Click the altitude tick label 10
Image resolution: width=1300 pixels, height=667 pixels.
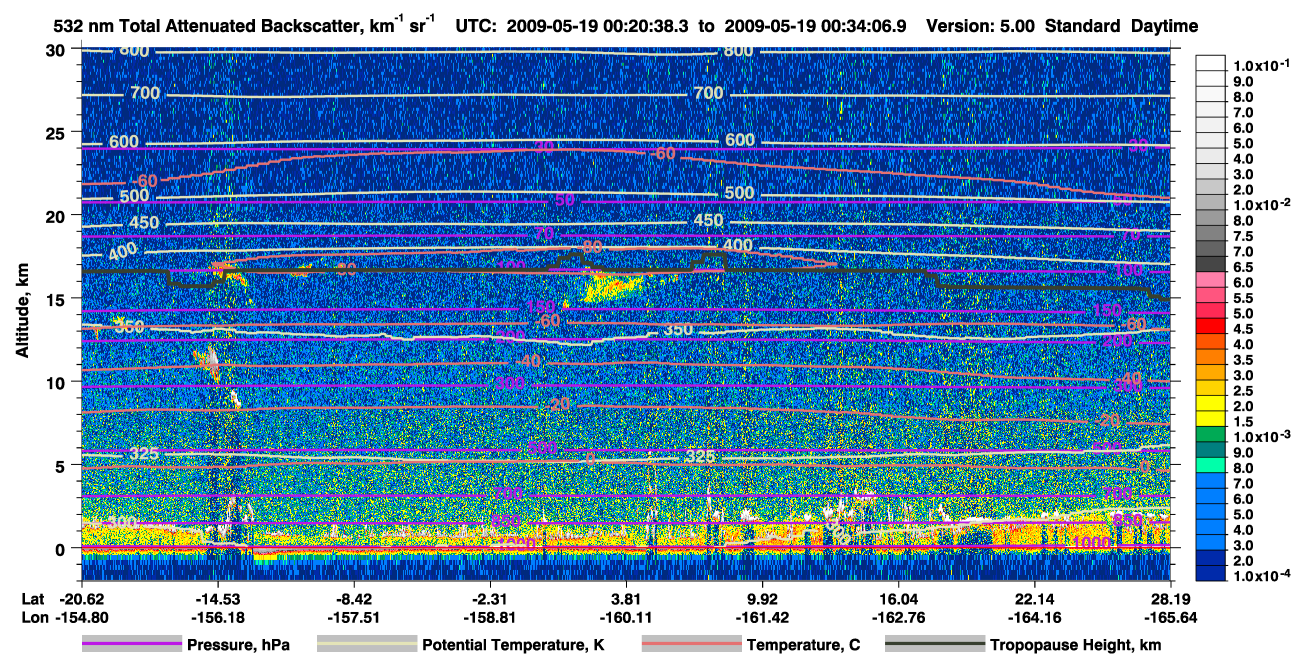coord(58,382)
